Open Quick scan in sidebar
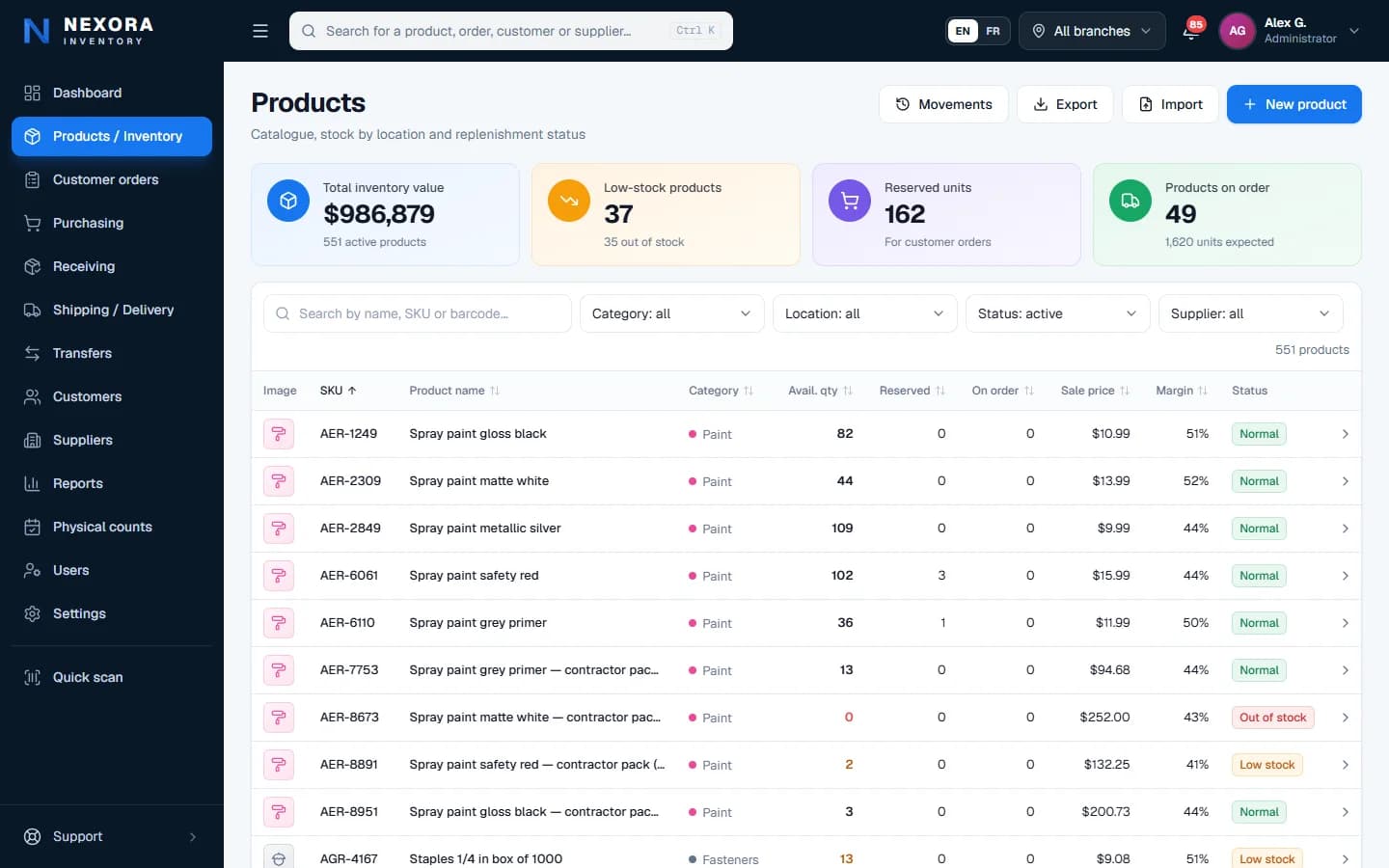The height and width of the screenshot is (868, 1389). click(x=112, y=677)
